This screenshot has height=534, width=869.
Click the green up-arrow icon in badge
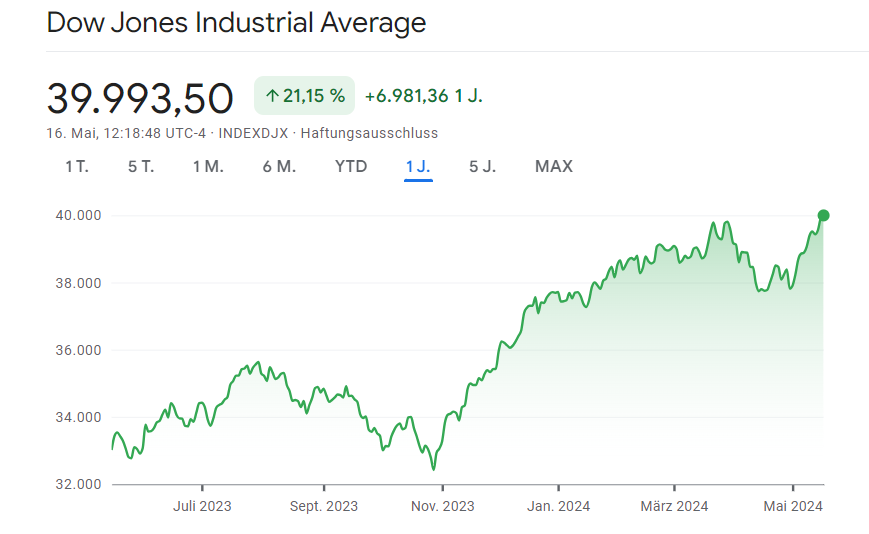(272, 96)
